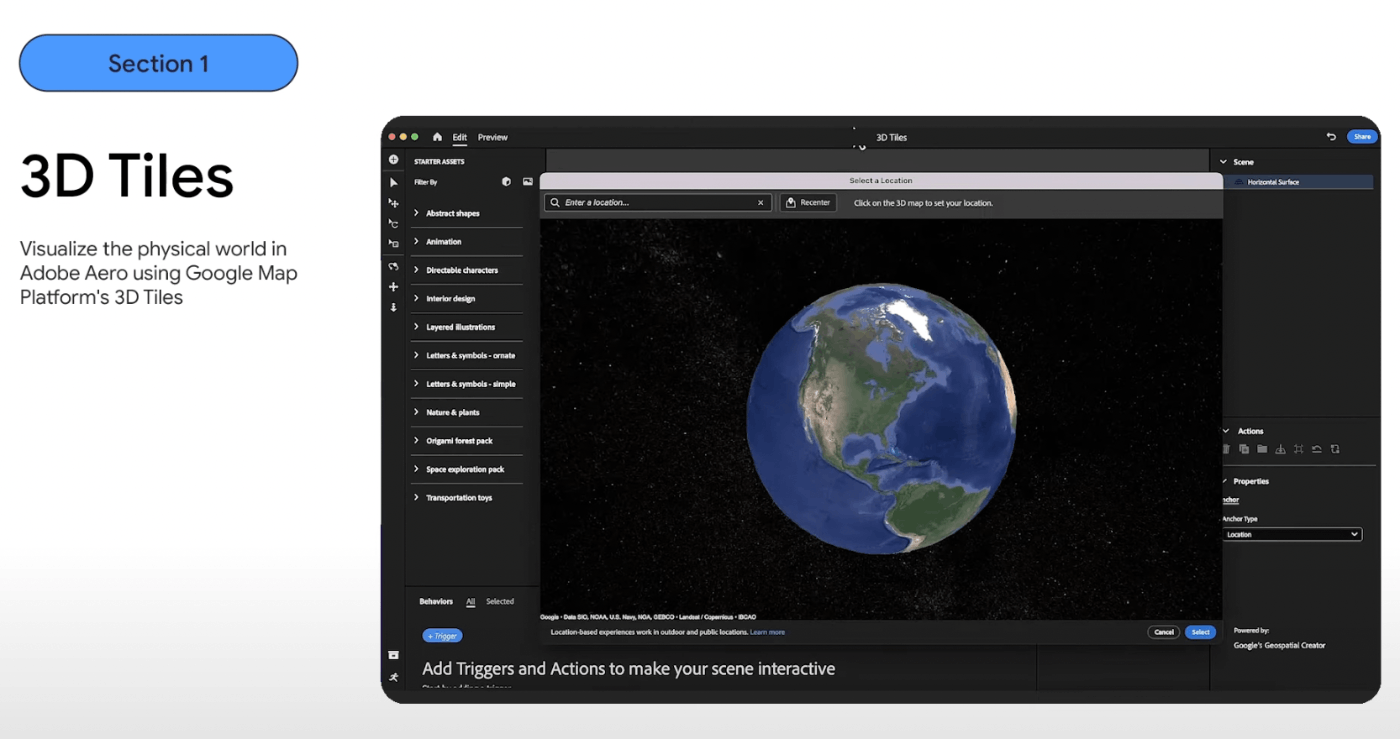Select the arrow selection tool in left toolbar
The height and width of the screenshot is (739, 1400).
click(393, 181)
